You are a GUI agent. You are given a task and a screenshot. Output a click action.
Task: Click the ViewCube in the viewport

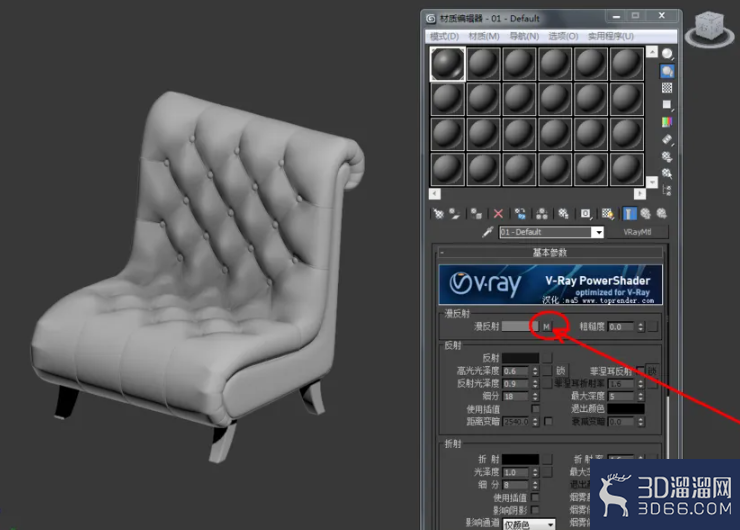click(x=709, y=28)
